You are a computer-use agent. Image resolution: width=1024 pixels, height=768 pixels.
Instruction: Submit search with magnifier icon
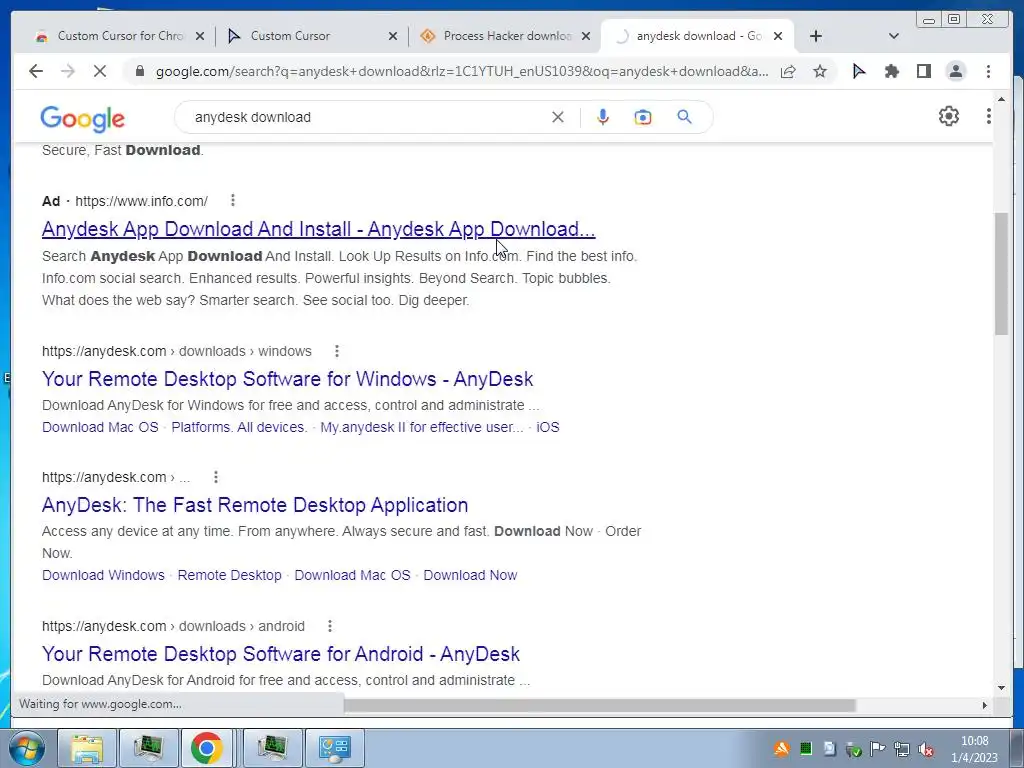tap(684, 117)
